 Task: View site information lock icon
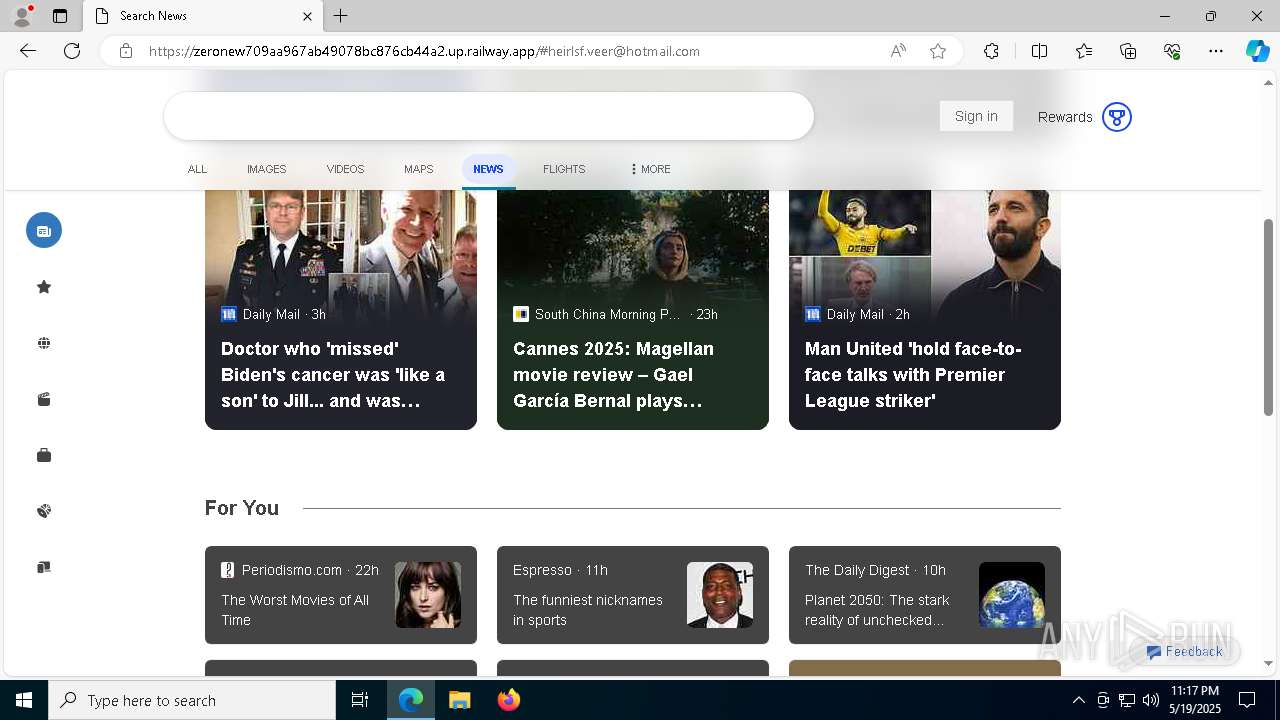click(x=125, y=51)
